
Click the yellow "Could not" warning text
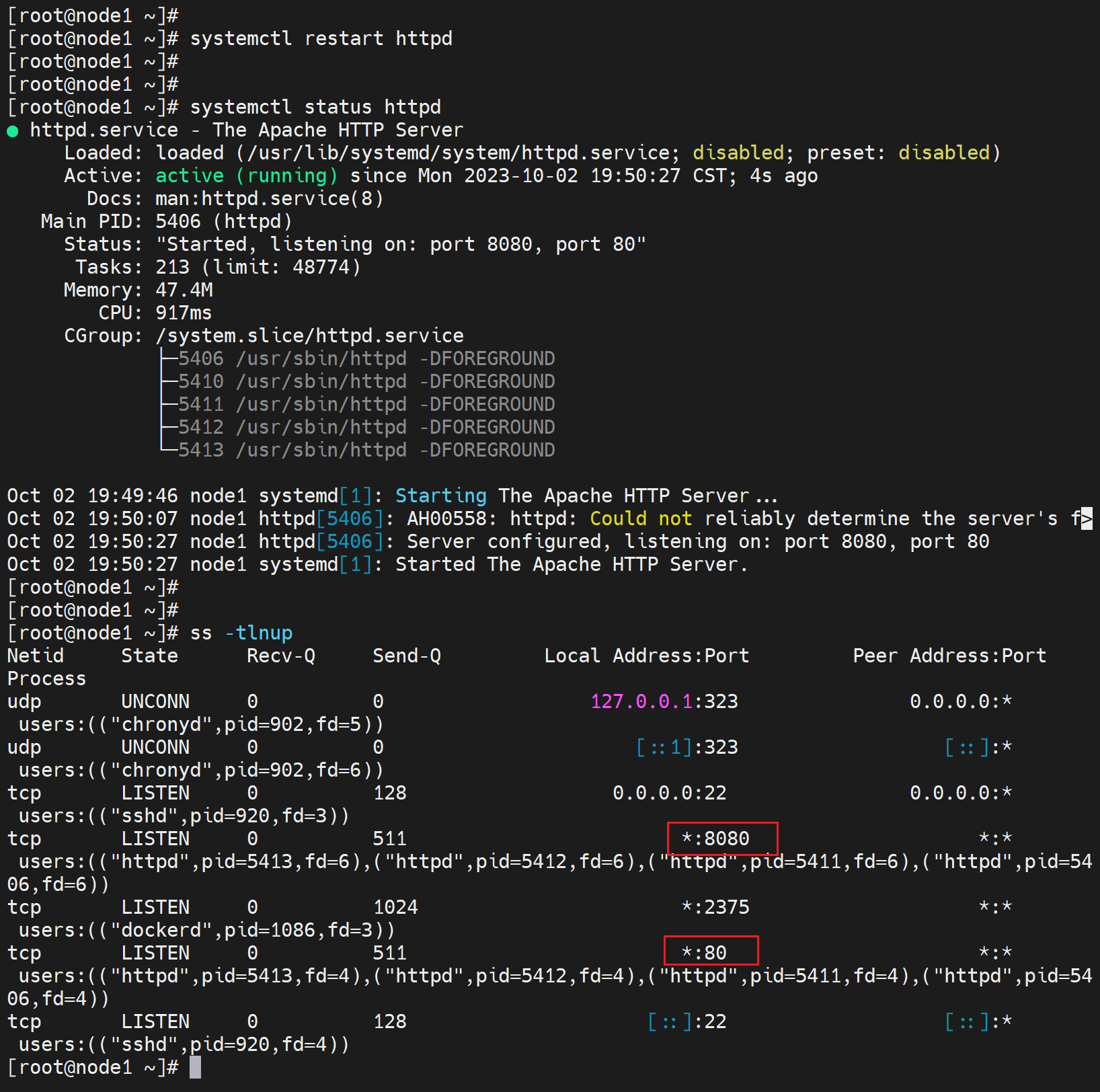(640, 518)
